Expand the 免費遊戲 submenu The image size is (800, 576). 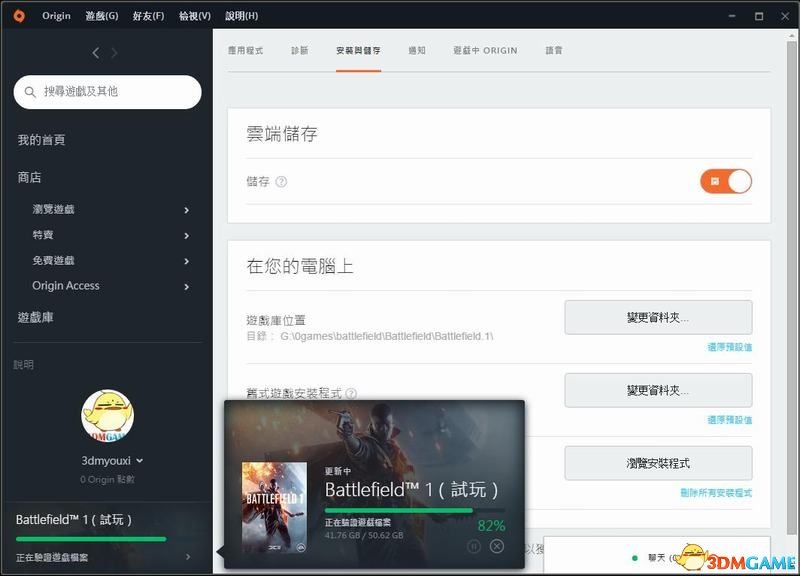point(186,261)
